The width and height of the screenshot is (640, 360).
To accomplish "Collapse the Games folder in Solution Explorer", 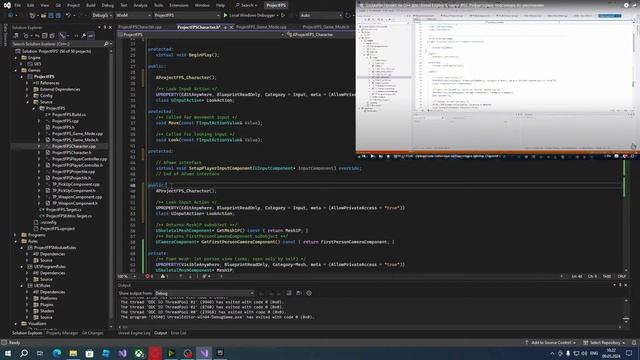I will [x=16, y=70].
